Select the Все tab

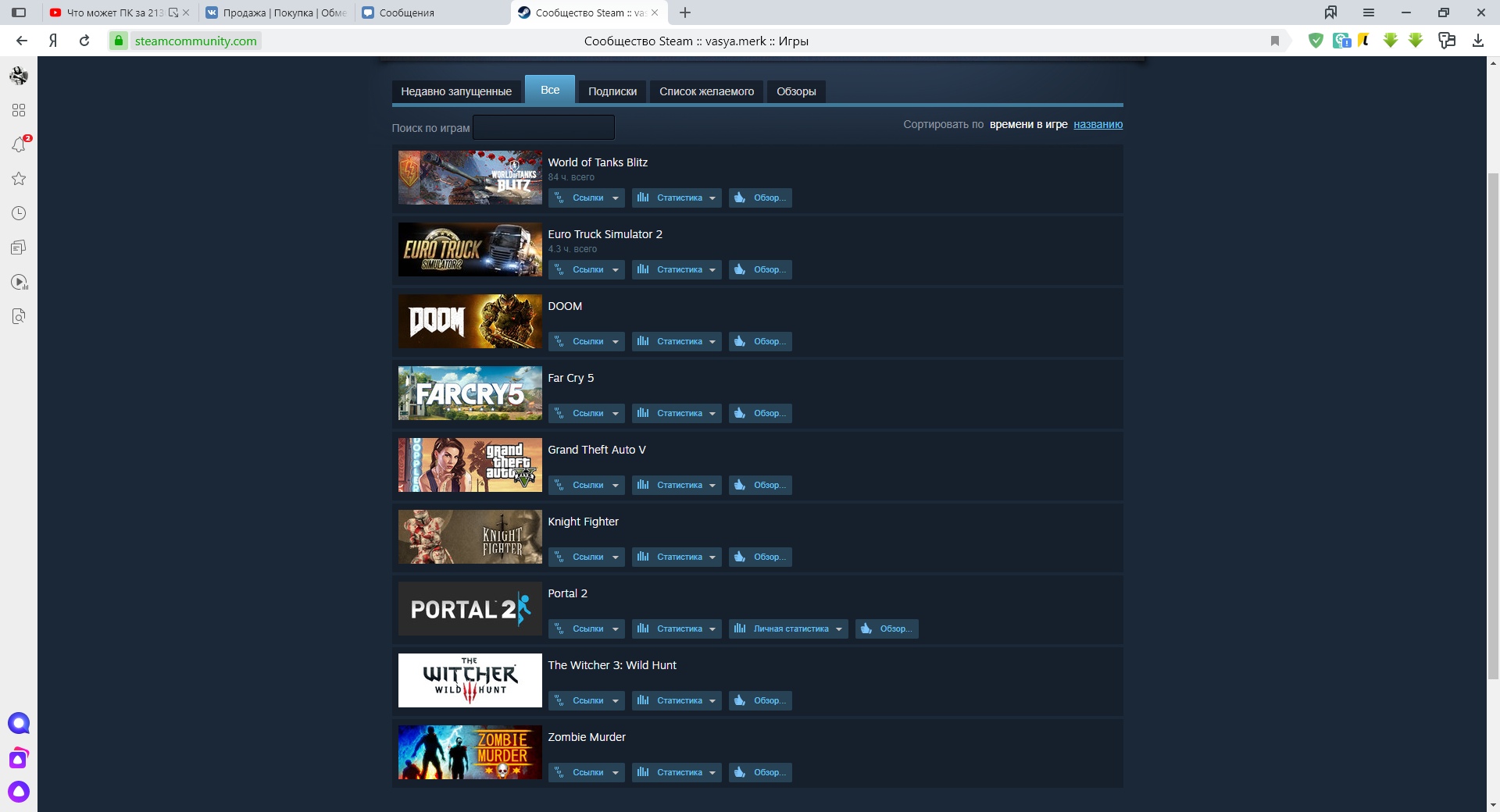tap(550, 90)
